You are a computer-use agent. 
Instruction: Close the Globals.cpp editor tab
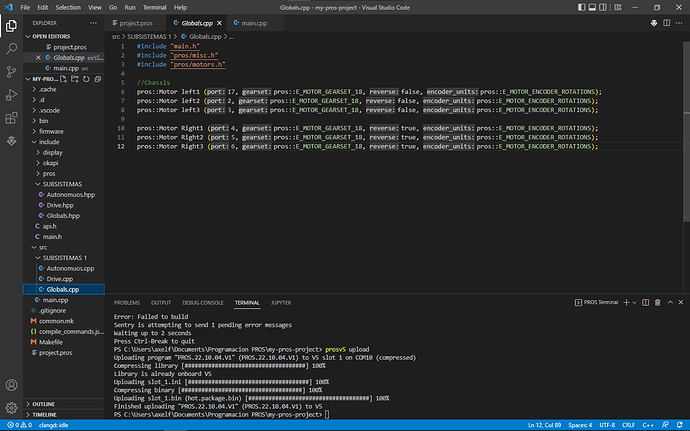coord(219,23)
